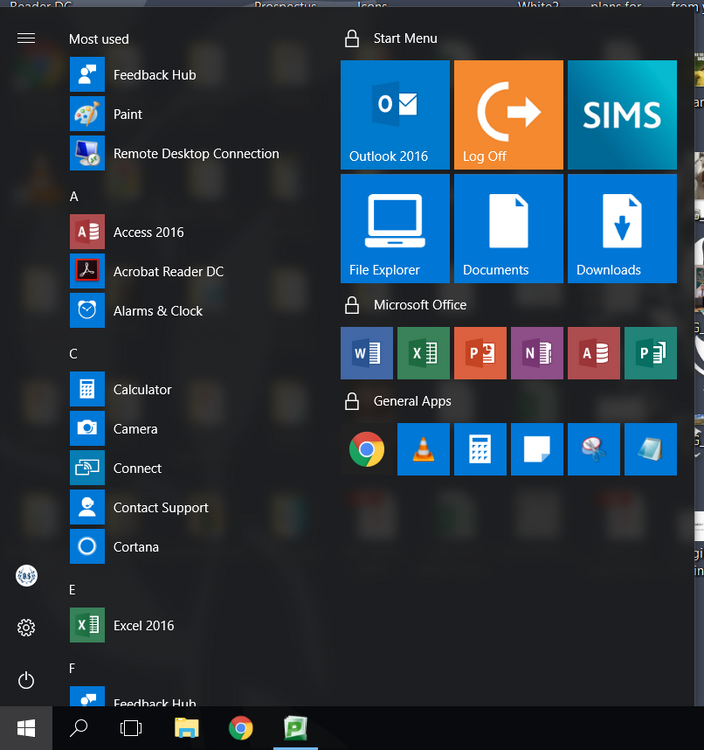Jump via letter C heading
This screenshot has height=750, width=704.
73,354
